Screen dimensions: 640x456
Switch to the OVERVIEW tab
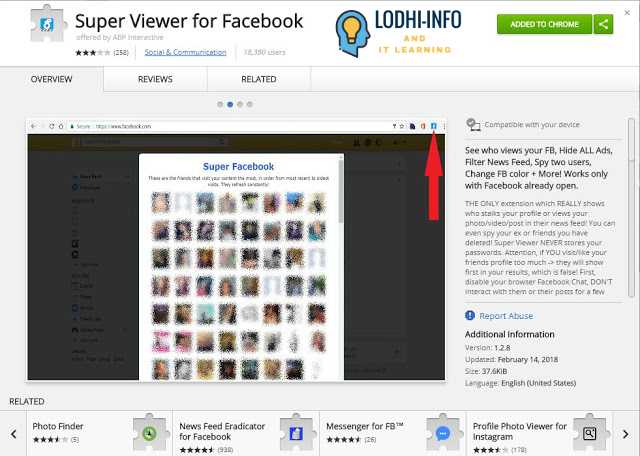[x=51, y=79]
